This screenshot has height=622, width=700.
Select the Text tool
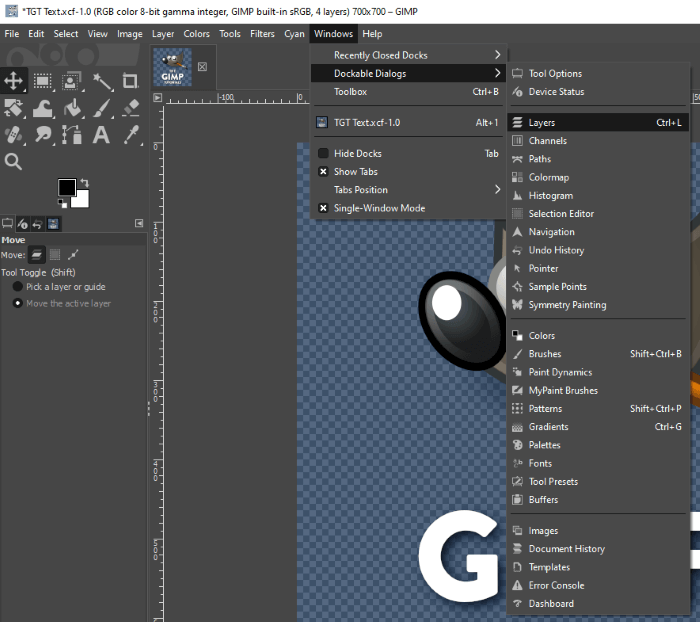click(101, 134)
